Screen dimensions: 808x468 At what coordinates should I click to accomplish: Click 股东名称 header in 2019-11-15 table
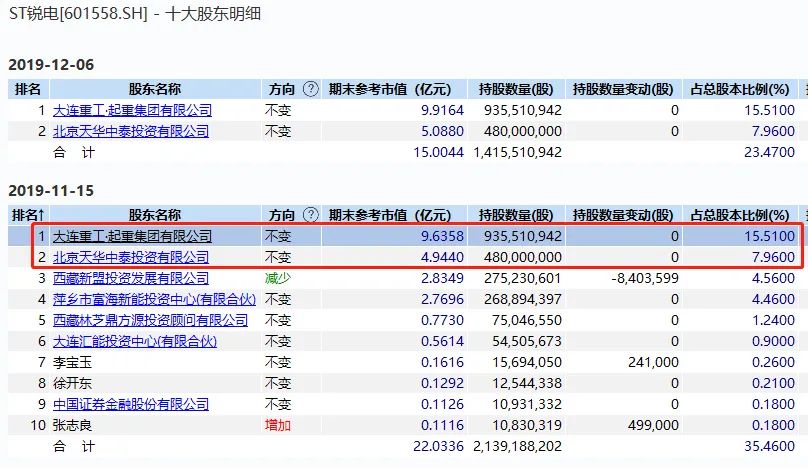click(155, 215)
